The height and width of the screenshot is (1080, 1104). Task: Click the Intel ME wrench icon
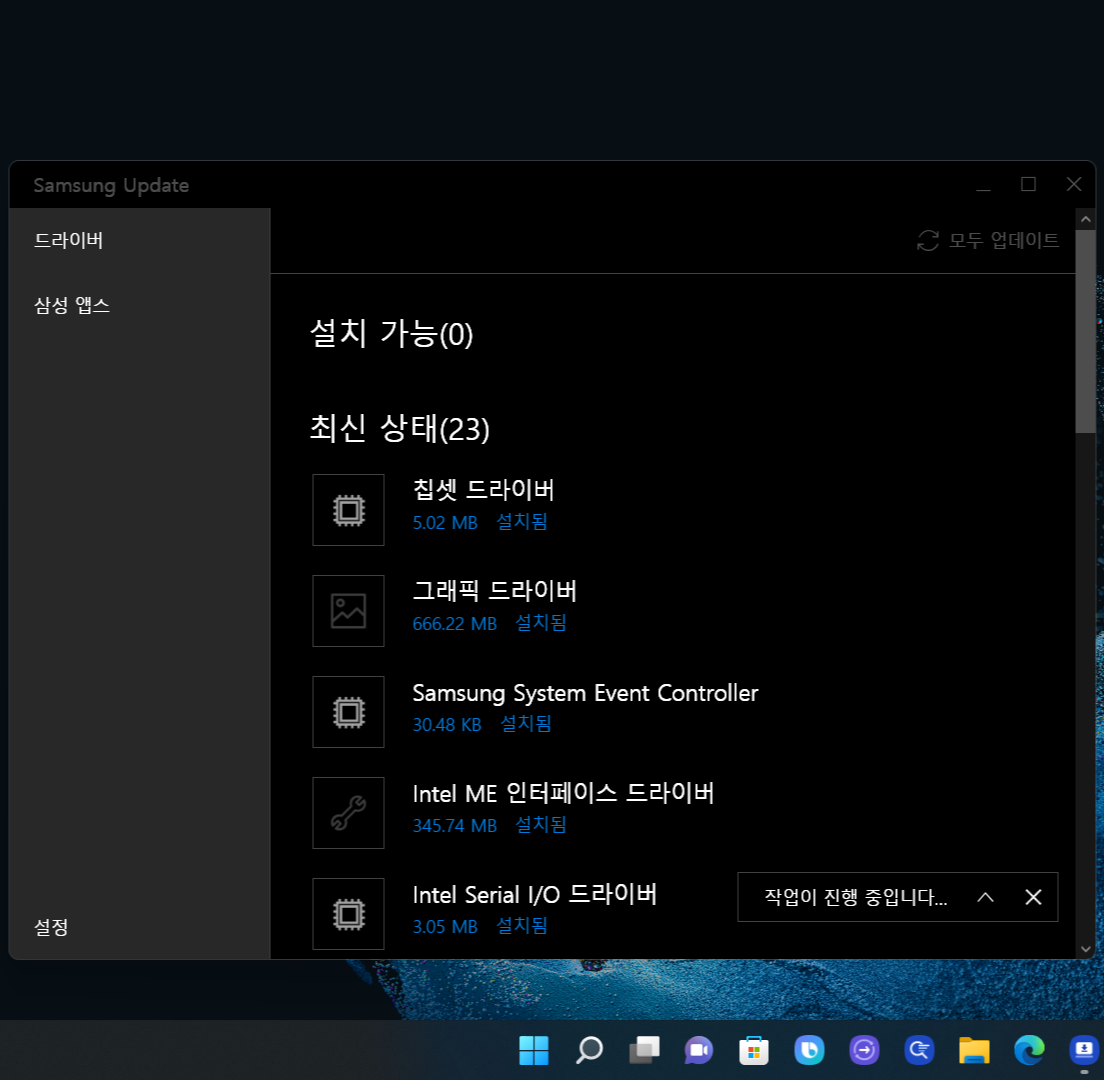click(349, 812)
